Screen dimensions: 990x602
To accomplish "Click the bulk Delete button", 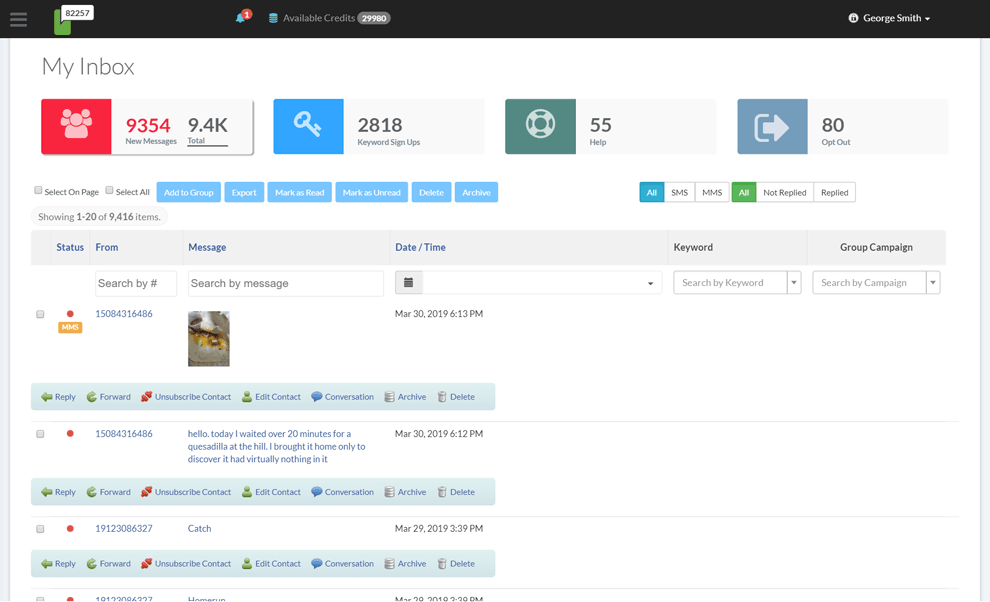I will (431, 193).
